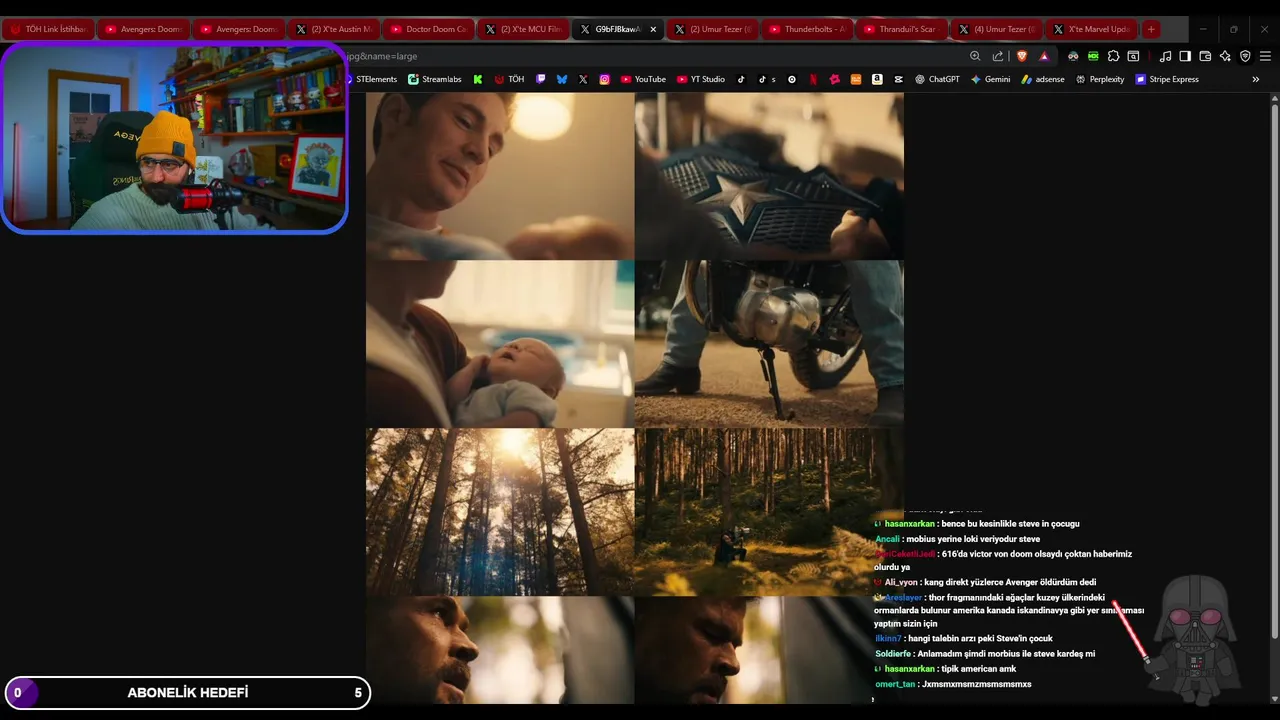Open the ChatGPT bookmark
Screen dimensions: 1280x720
tap(937, 79)
